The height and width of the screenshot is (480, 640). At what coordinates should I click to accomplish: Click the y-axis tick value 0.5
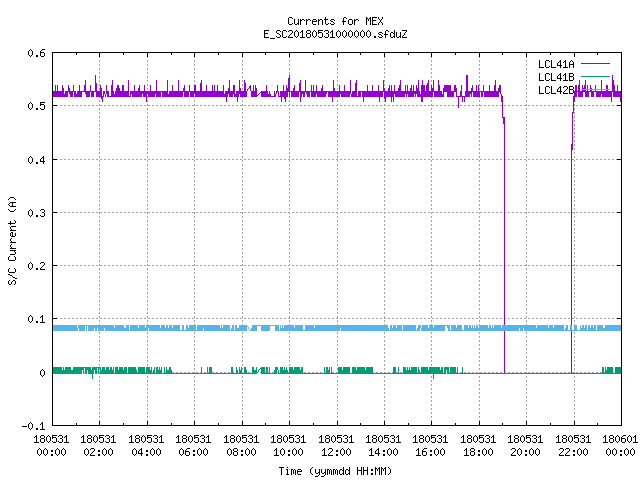click(36, 106)
